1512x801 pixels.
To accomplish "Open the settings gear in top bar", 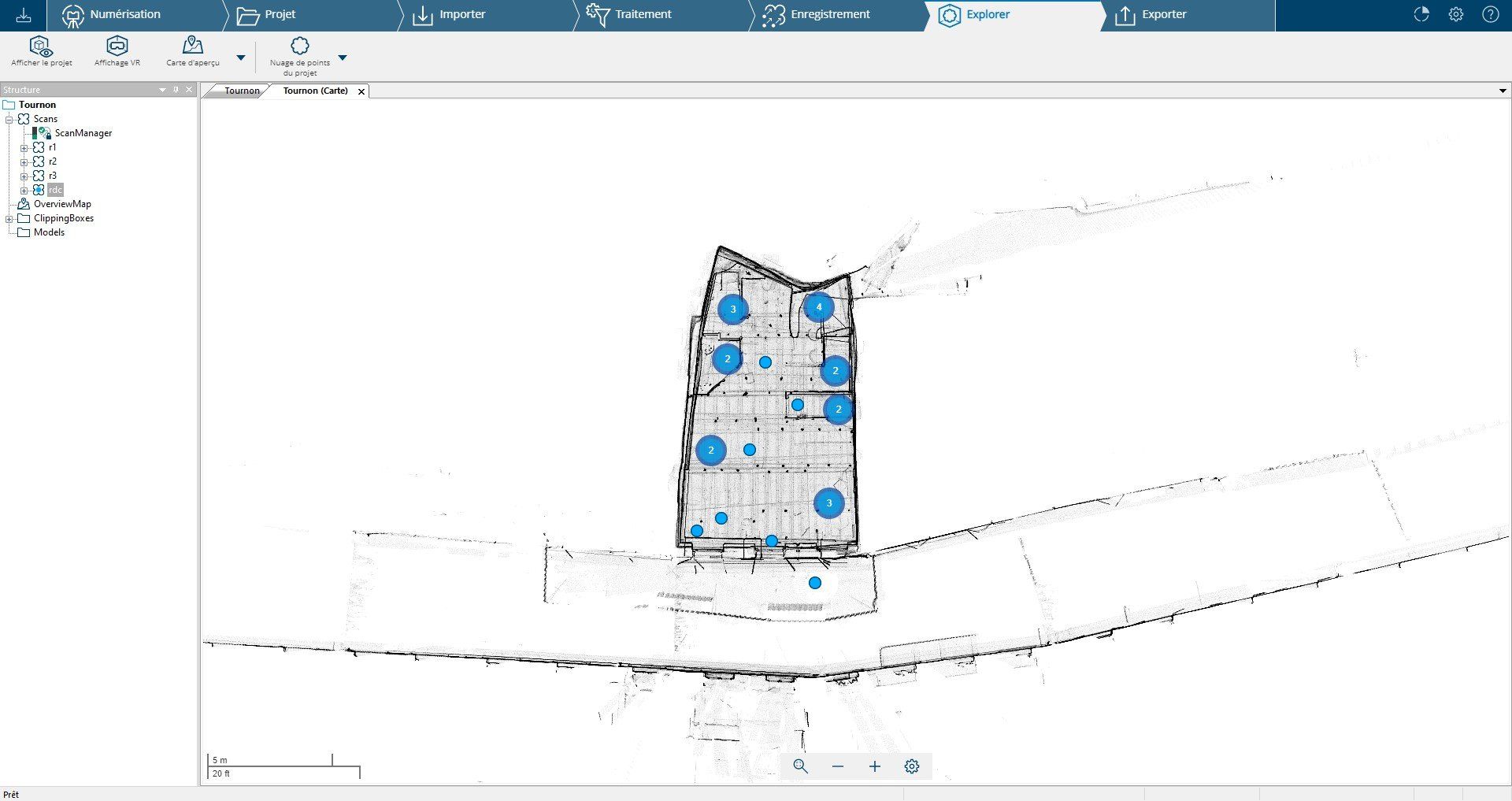I will point(1456,14).
